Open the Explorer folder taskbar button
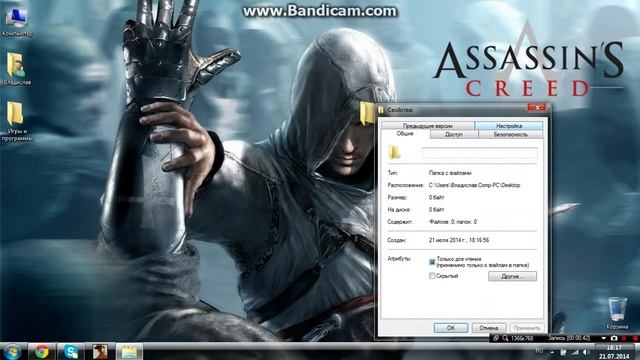The height and width of the screenshot is (360, 640). (x=129, y=351)
